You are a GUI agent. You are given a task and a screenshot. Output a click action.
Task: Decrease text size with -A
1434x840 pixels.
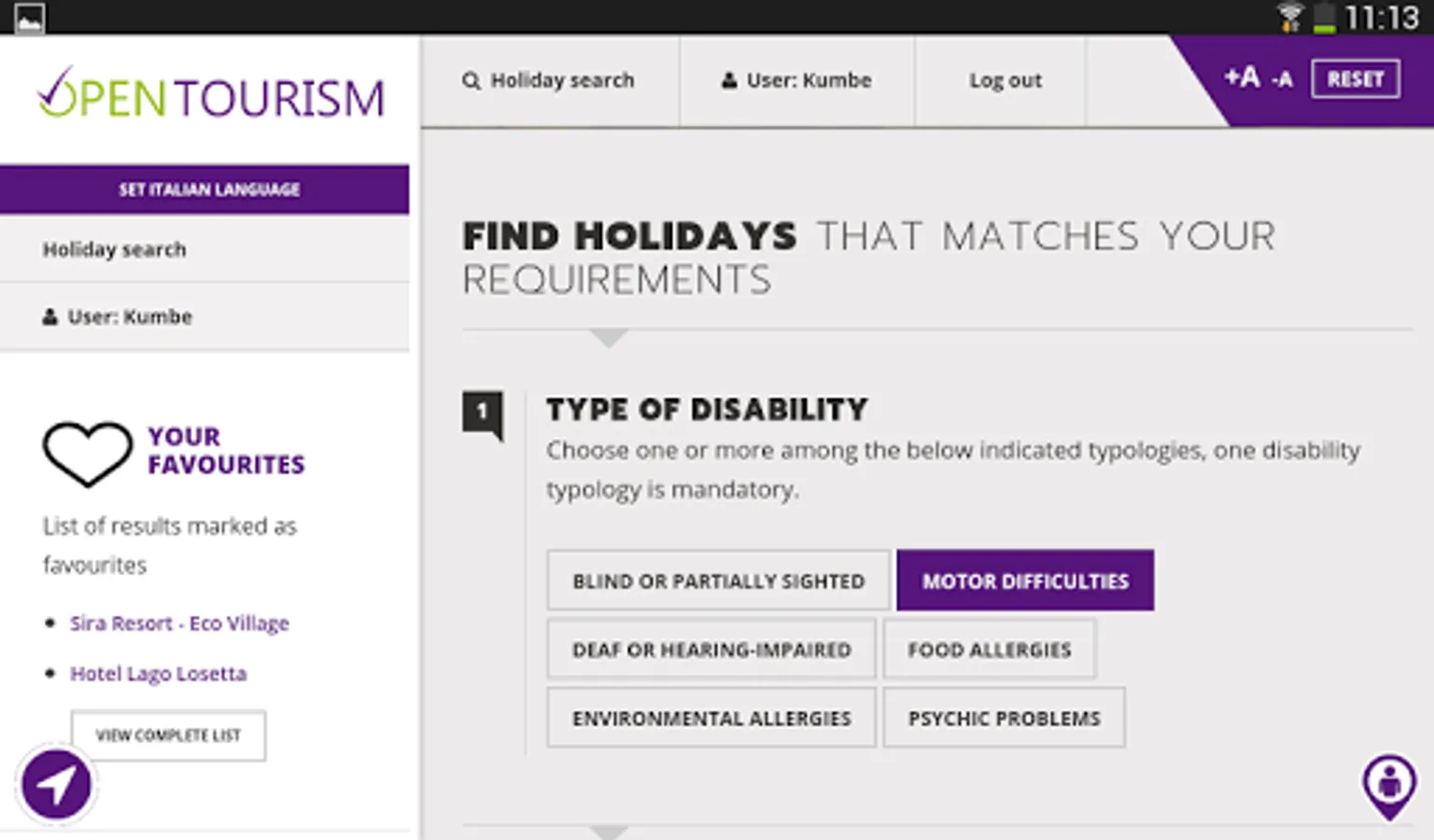1283,80
